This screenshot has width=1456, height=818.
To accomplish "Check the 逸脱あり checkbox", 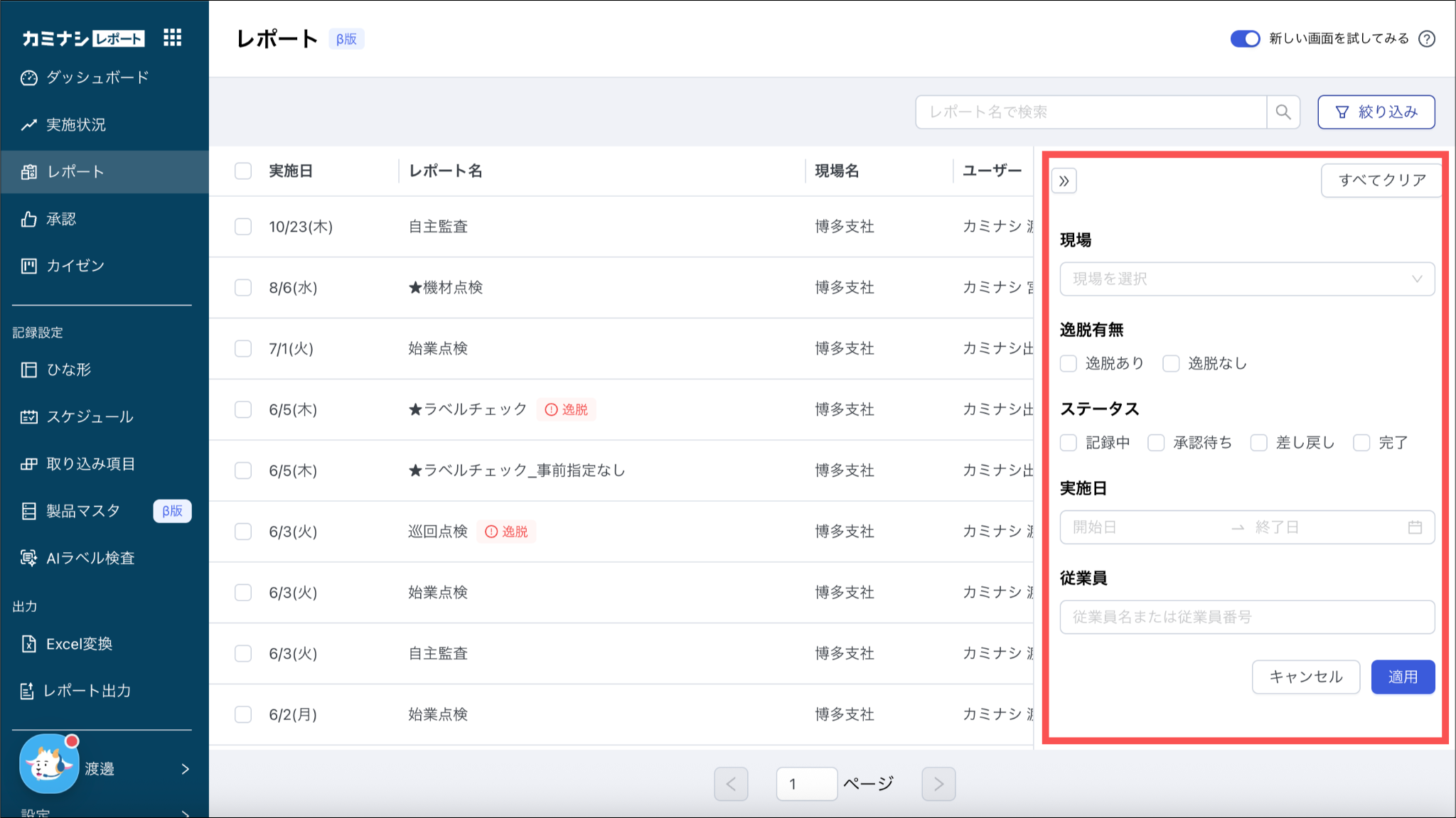I will click(1069, 364).
